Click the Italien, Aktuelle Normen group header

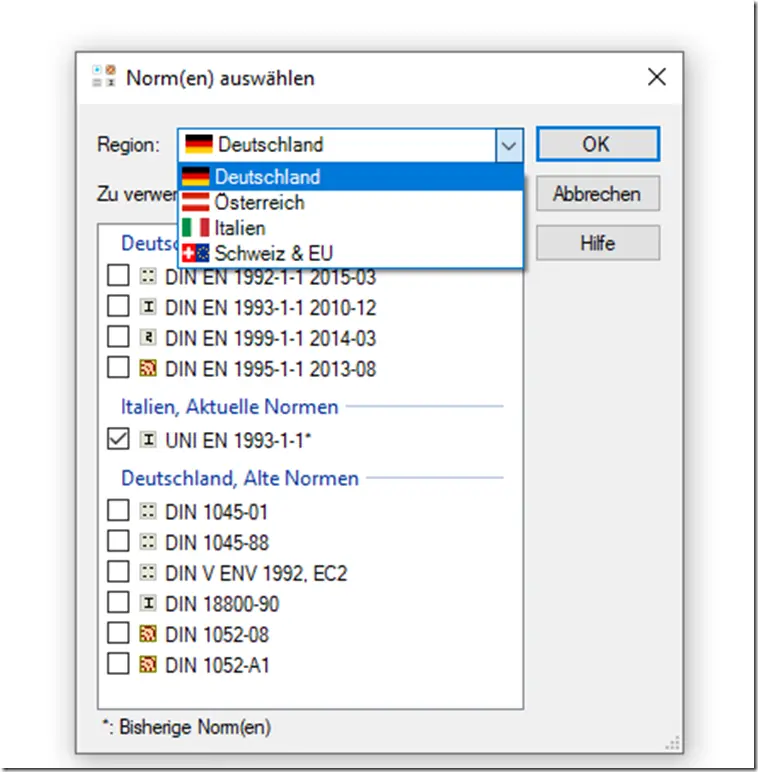pyautogui.click(x=230, y=407)
